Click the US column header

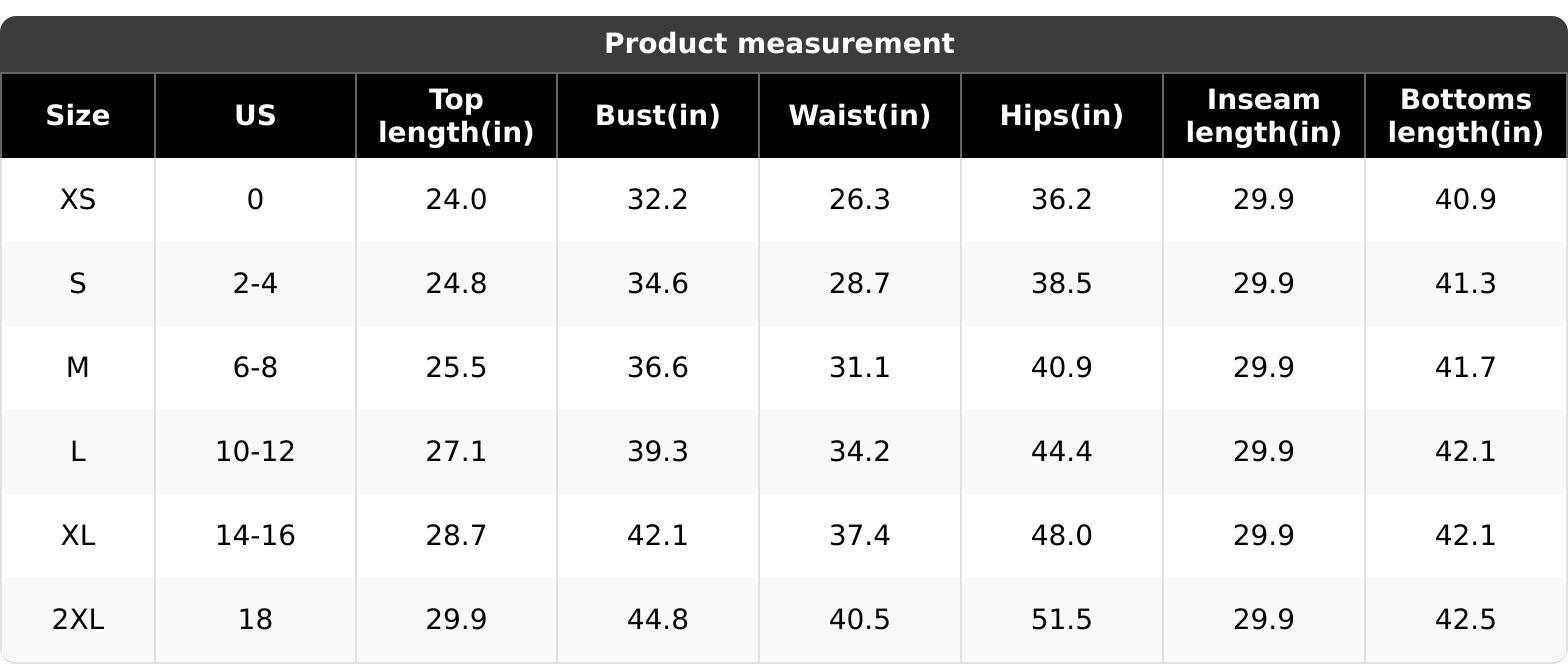pos(255,116)
